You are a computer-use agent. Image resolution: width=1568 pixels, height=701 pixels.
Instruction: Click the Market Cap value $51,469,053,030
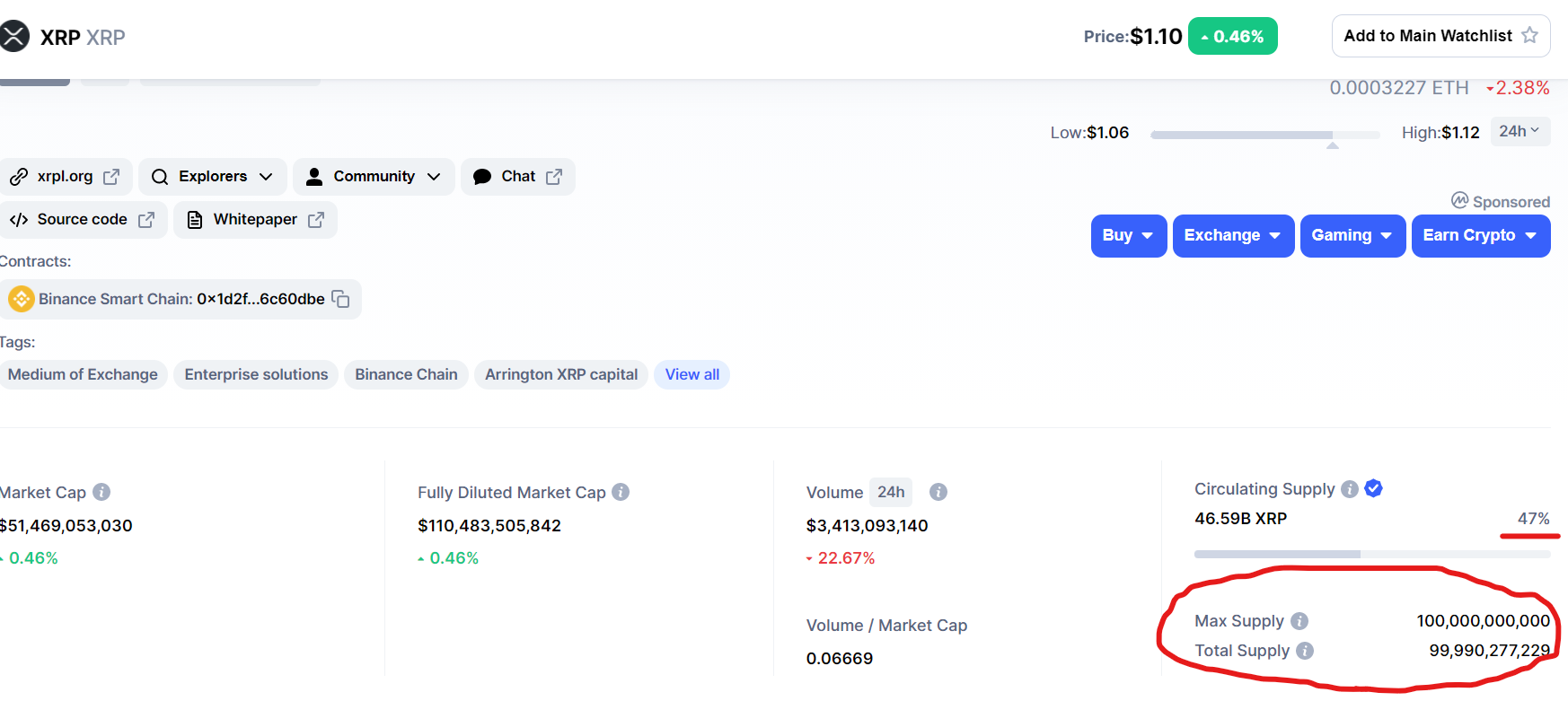(x=66, y=526)
